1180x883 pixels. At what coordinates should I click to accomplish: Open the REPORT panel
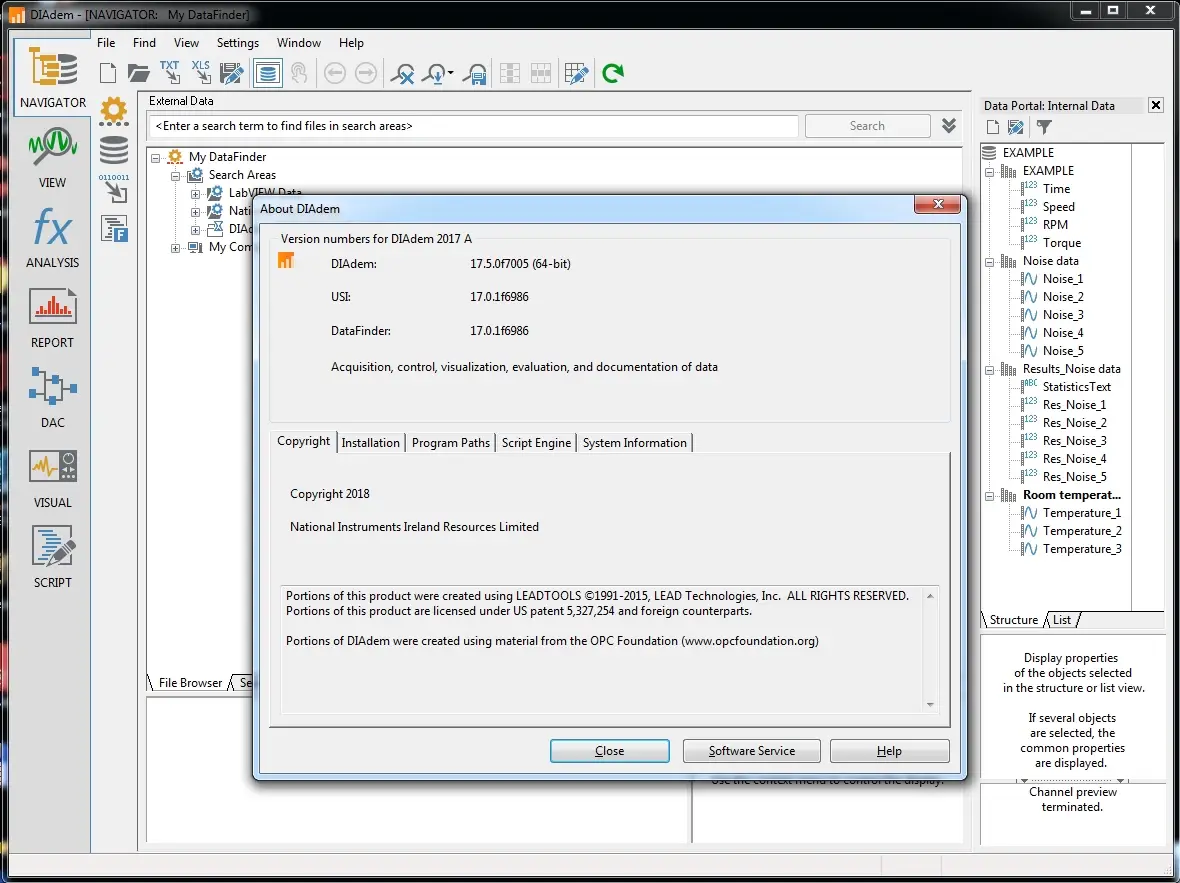pos(53,318)
